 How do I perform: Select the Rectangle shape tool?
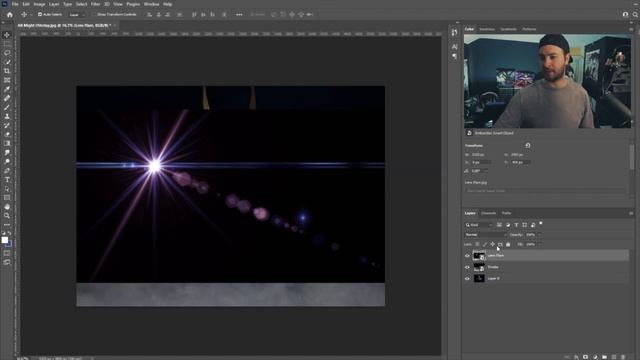[x=7, y=198]
